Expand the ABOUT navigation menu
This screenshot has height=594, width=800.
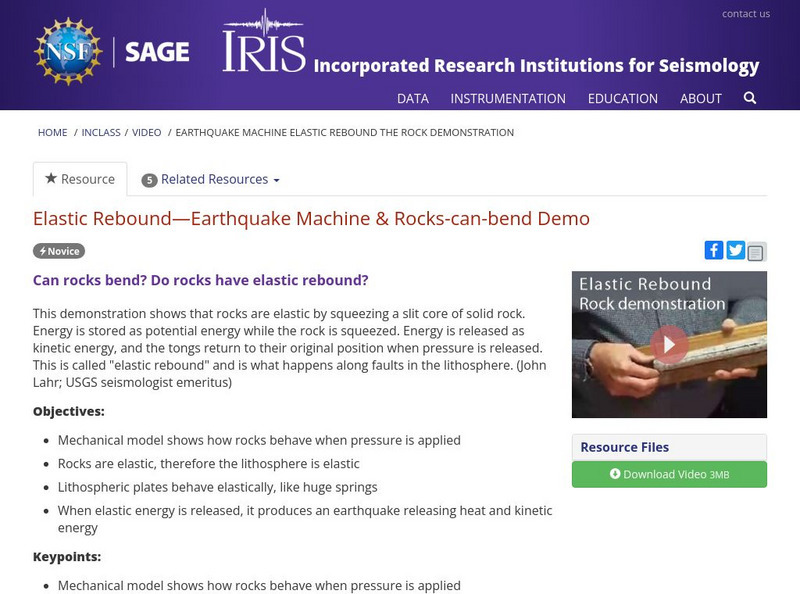tap(701, 99)
